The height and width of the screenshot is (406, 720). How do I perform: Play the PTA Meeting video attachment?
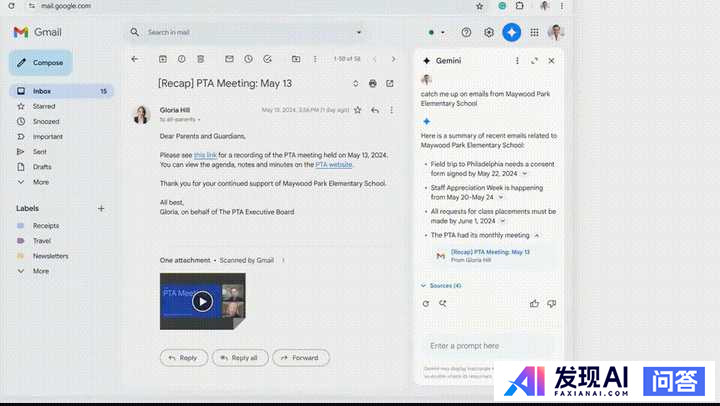[202, 301]
